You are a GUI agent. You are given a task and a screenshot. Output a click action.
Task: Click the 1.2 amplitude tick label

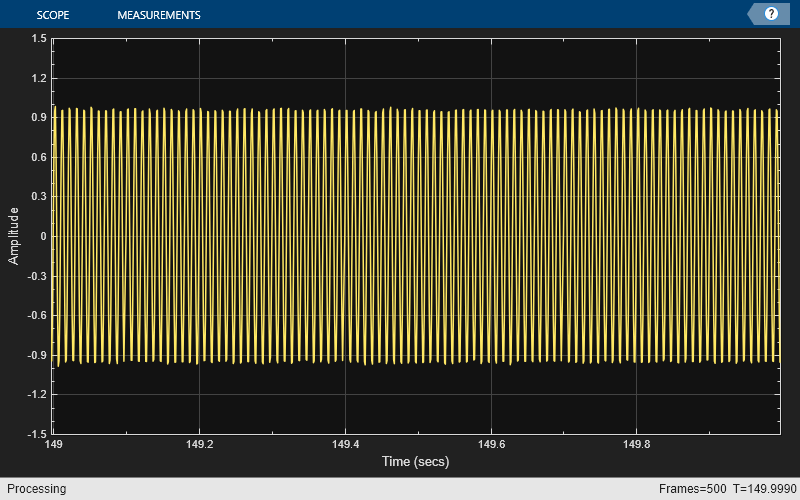point(39,78)
